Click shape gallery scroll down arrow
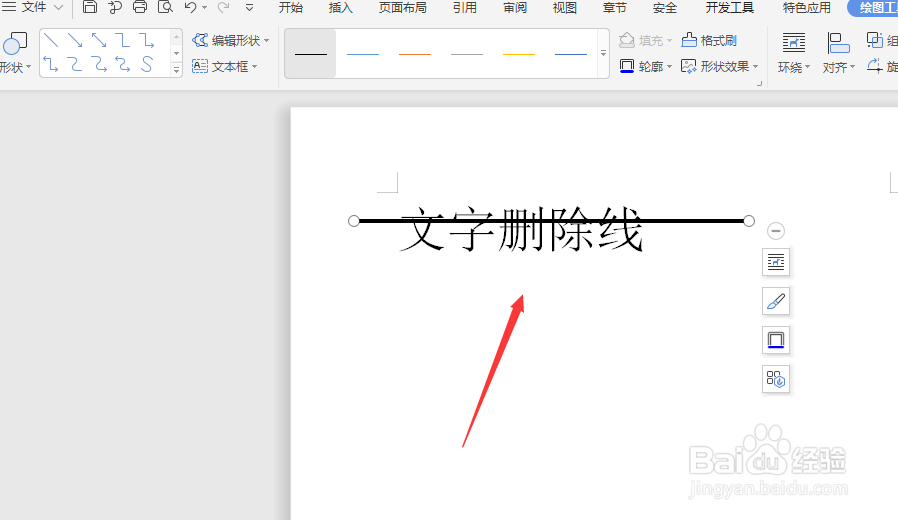Viewport: 898px width, 520px height. pyautogui.click(x=176, y=53)
